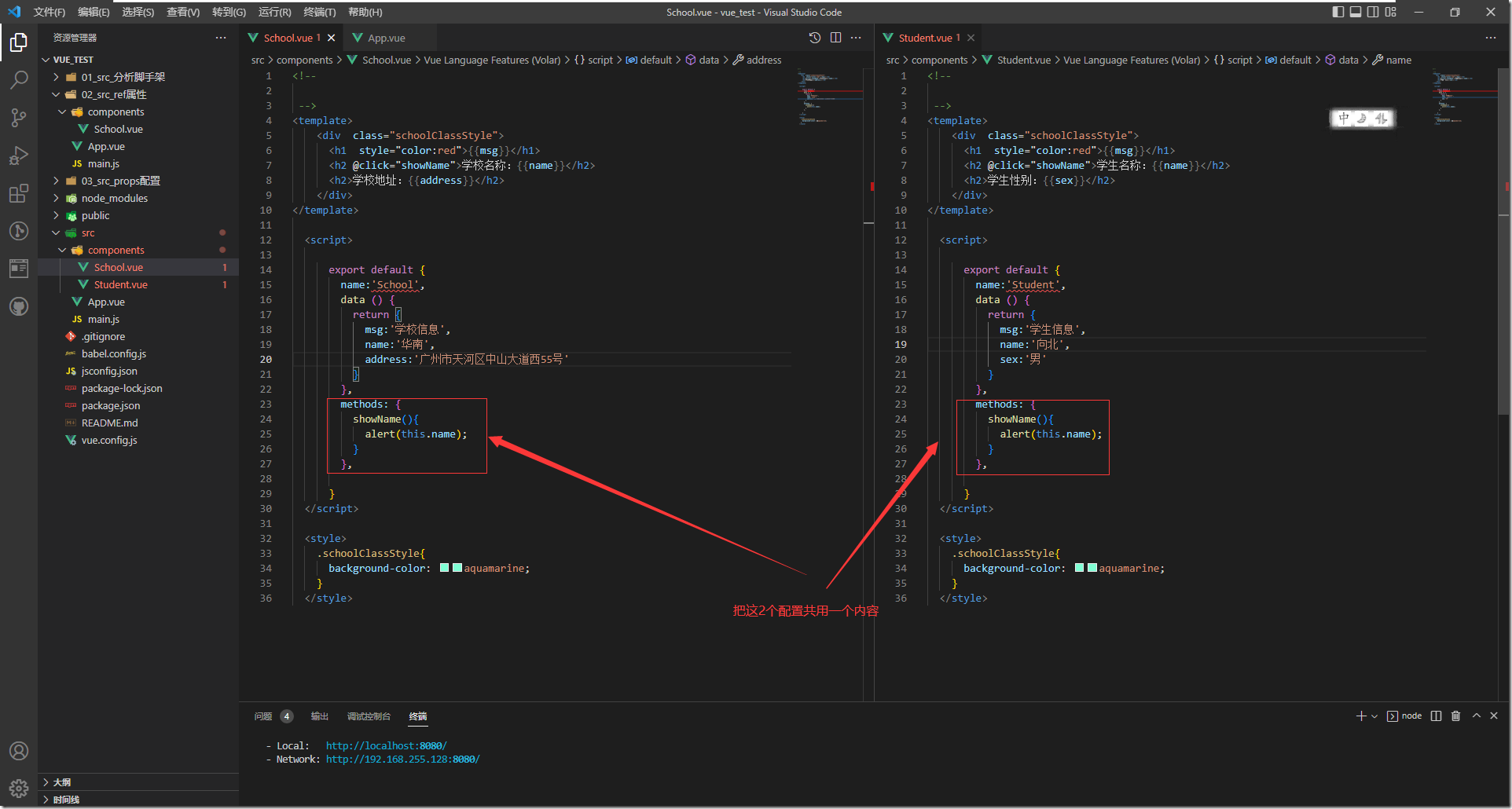Switch to the 输出 output tab

click(x=320, y=716)
